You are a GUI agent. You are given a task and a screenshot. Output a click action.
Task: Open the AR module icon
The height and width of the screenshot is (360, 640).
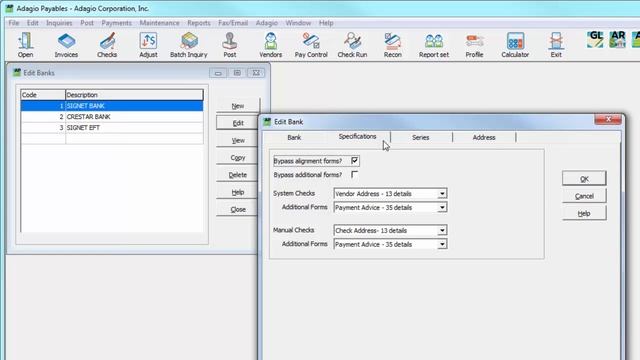(617, 40)
